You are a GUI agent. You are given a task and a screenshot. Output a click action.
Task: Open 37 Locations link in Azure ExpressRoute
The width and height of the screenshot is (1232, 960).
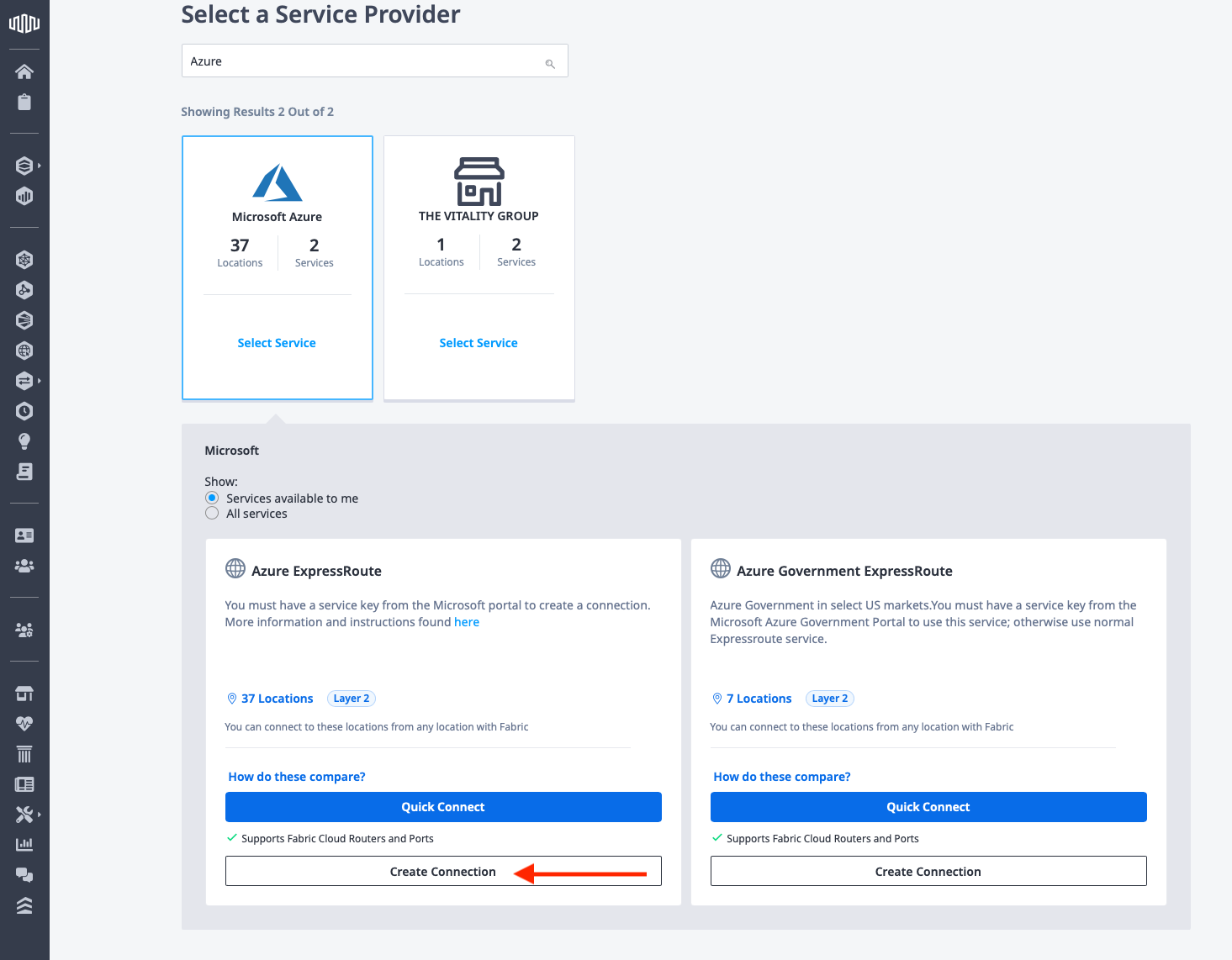277,699
